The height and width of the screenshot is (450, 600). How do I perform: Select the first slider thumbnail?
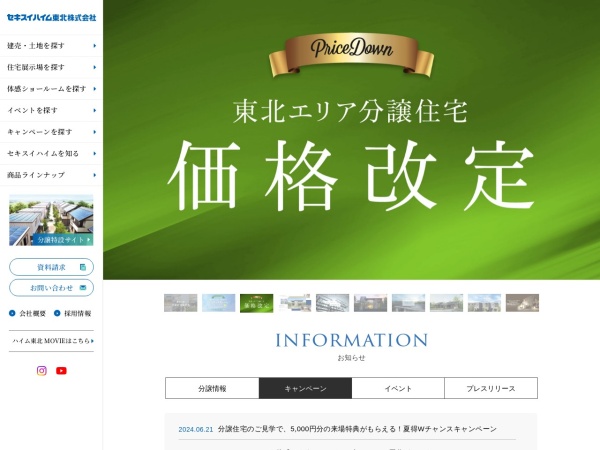pos(181,303)
